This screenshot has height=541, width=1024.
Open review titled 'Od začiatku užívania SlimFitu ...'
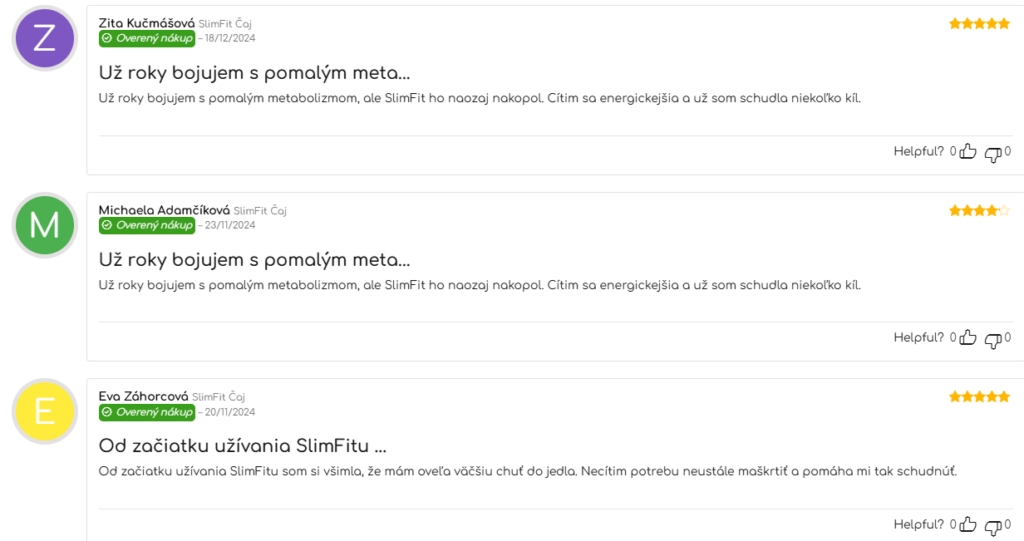[x=242, y=446]
